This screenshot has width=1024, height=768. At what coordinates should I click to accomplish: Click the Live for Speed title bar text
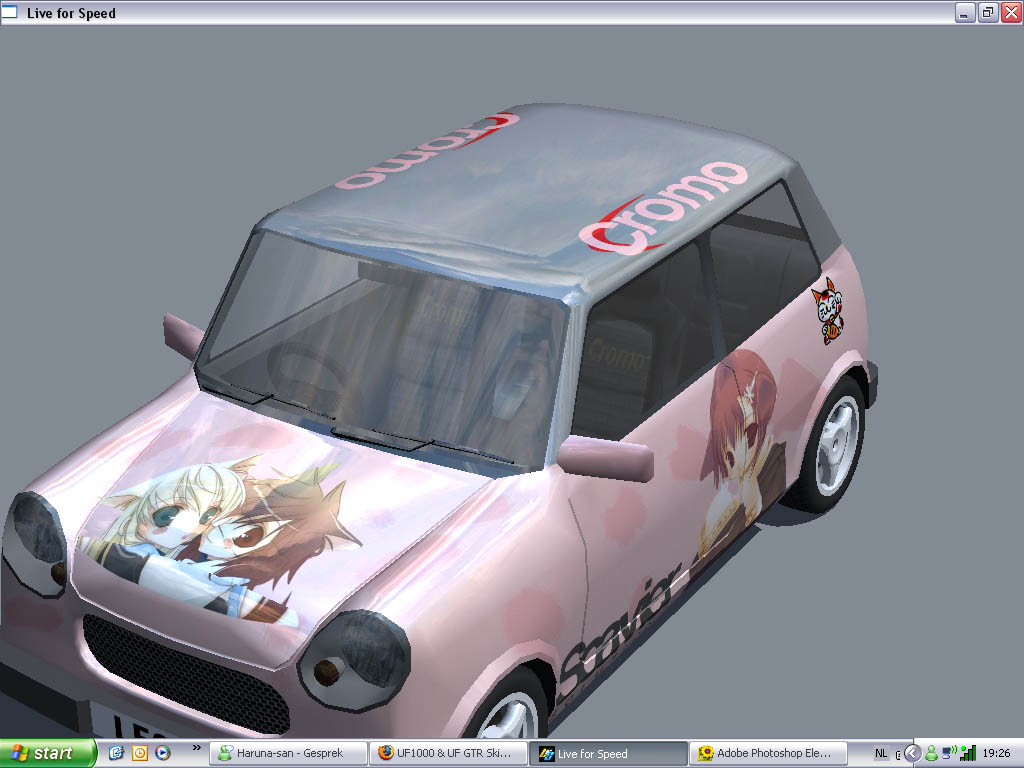click(x=71, y=13)
